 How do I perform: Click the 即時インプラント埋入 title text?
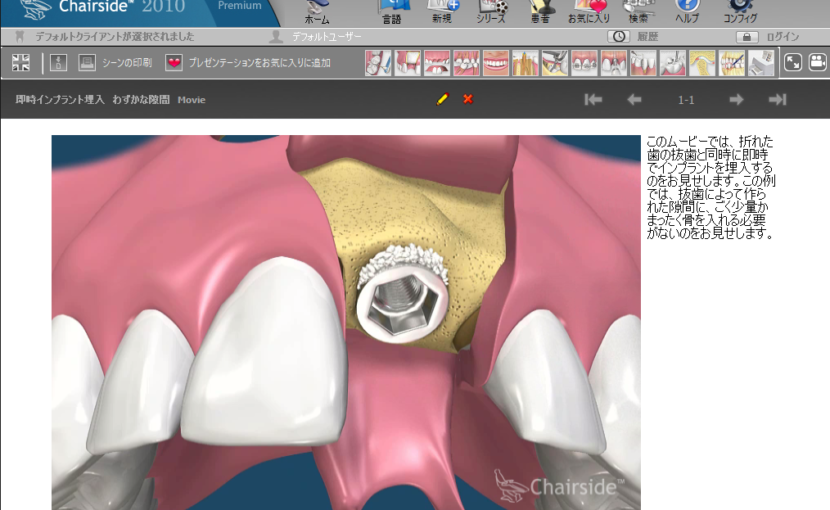[x=60, y=100]
